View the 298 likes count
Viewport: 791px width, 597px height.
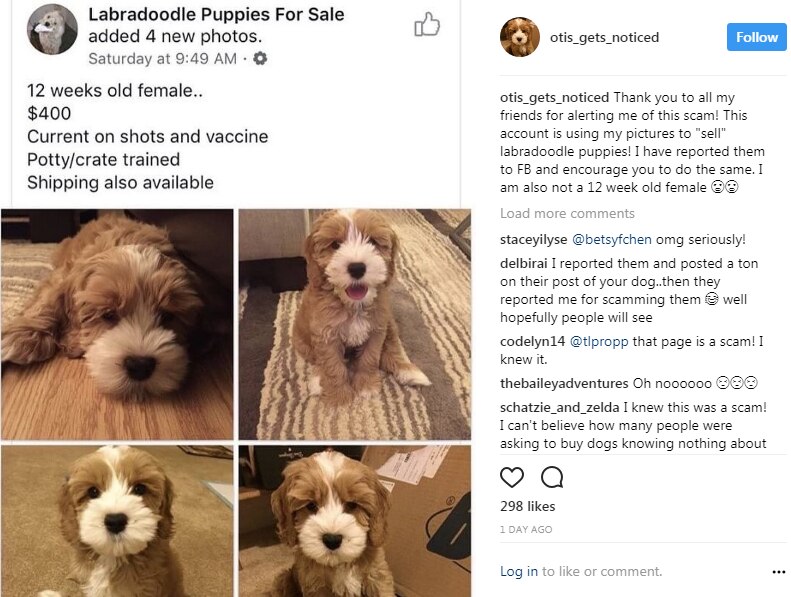pyautogui.click(x=528, y=506)
